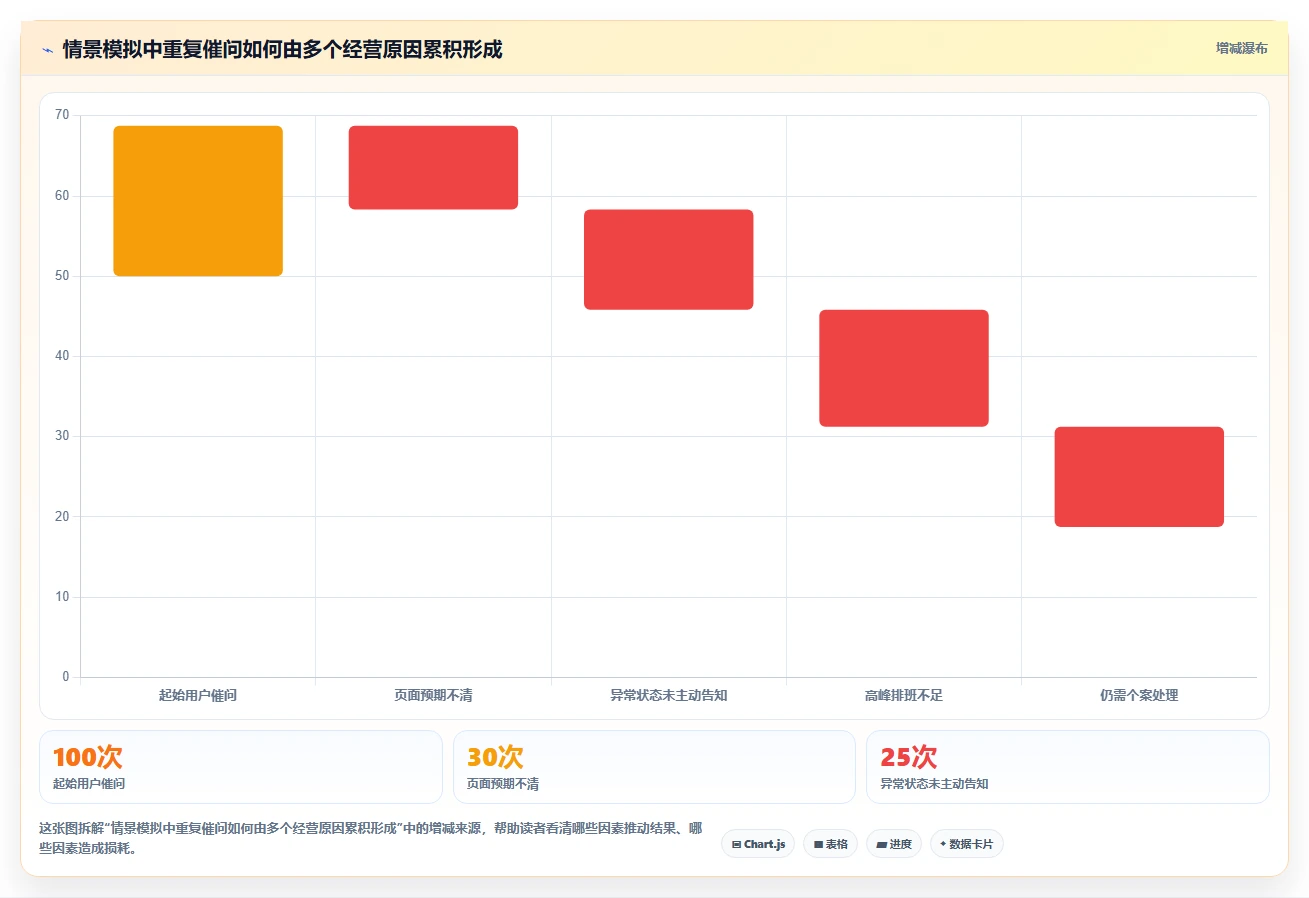Viewport: 1309px width, 898px height.
Task: Select the orange 起始用户催问 bar
Action: tap(198, 201)
